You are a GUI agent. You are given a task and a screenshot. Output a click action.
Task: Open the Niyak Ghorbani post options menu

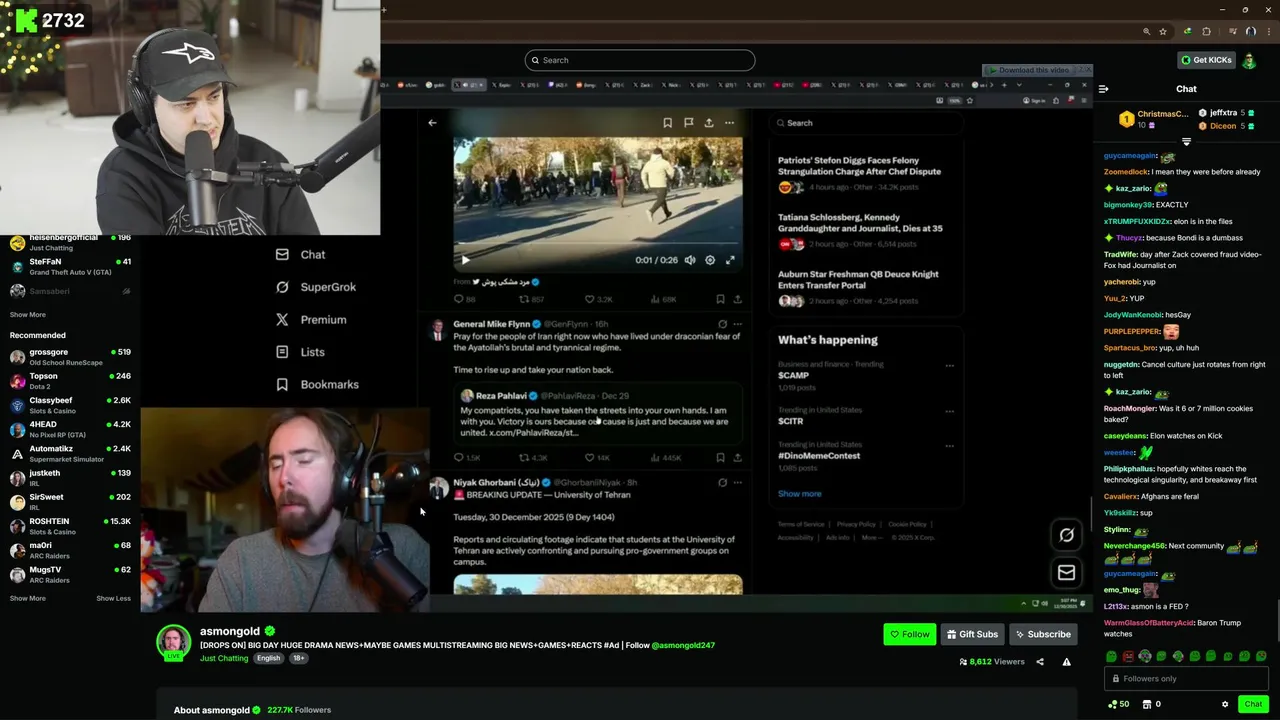pos(738,482)
